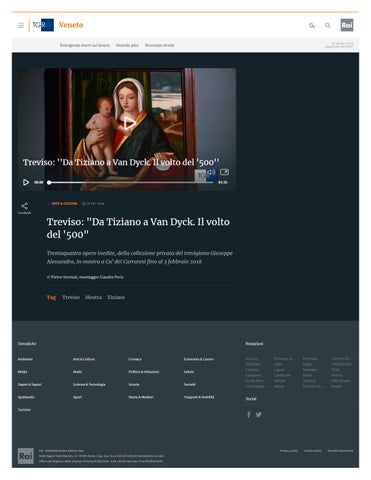
Task: Toggle the video volume speaker
Action: point(211,172)
